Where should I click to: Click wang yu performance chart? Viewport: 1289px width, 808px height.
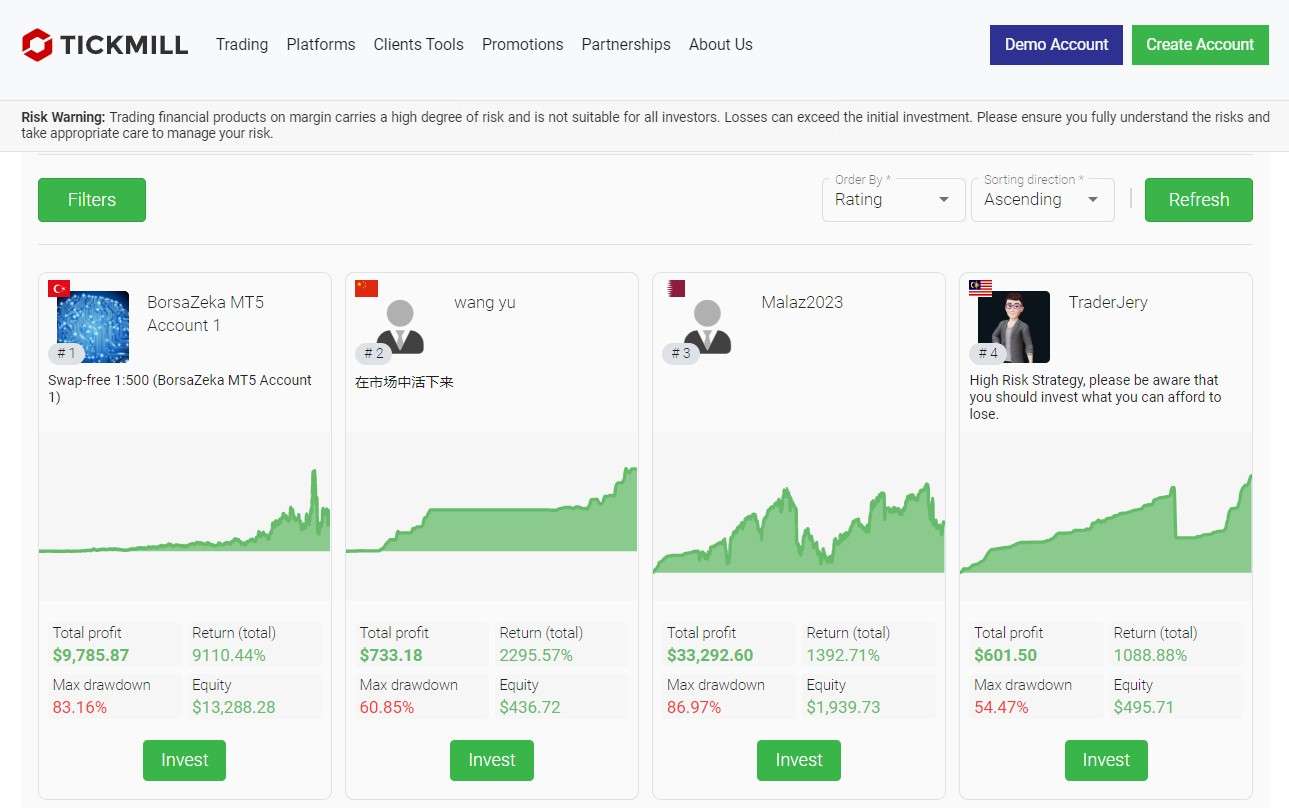tap(492, 517)
